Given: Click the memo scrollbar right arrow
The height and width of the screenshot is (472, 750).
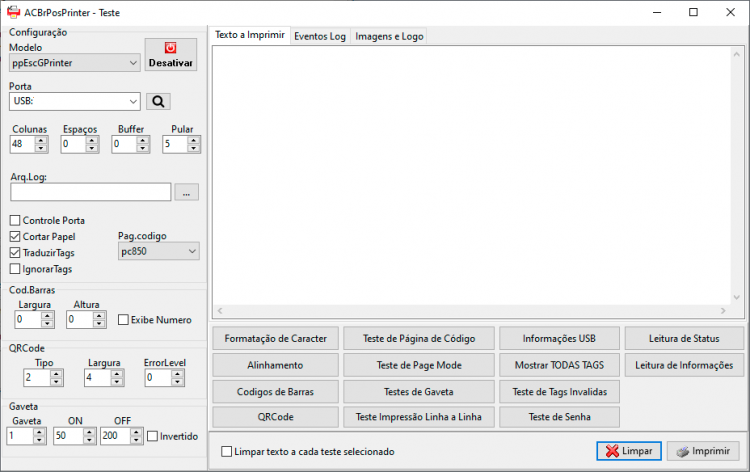Looking at the screenshot, I should [723, 311].
